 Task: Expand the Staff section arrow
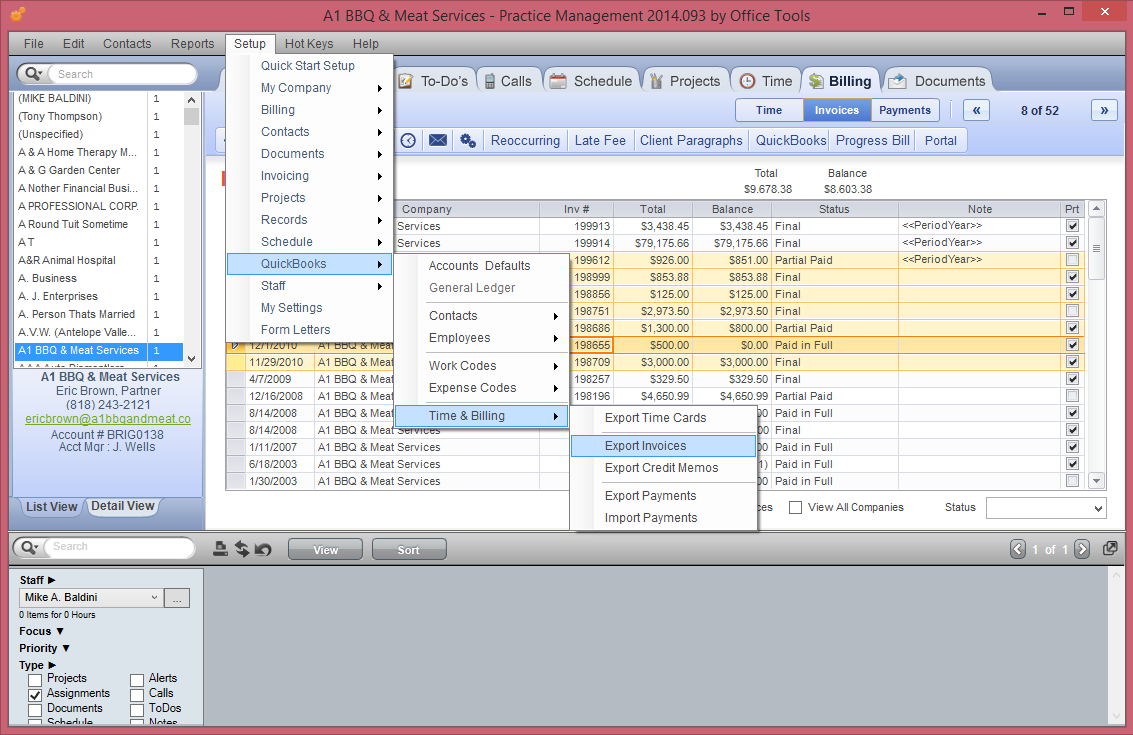(x=51, y=580)
